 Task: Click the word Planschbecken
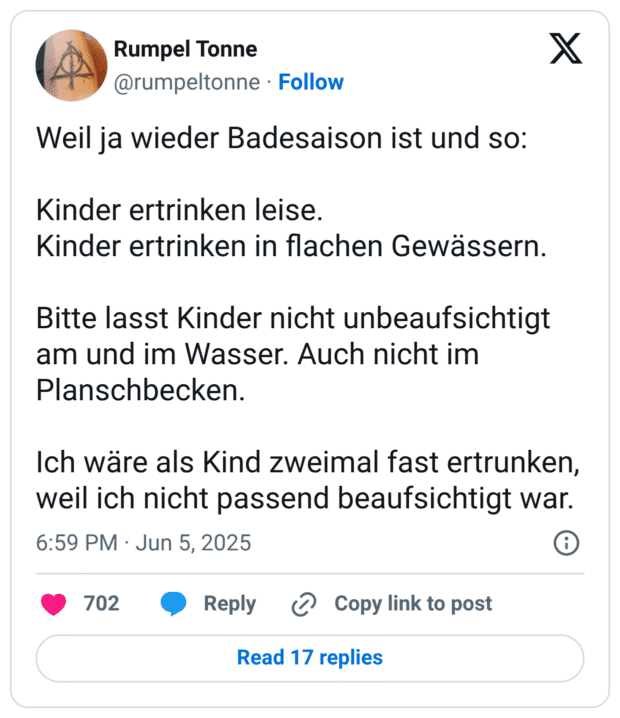point(141,391)
